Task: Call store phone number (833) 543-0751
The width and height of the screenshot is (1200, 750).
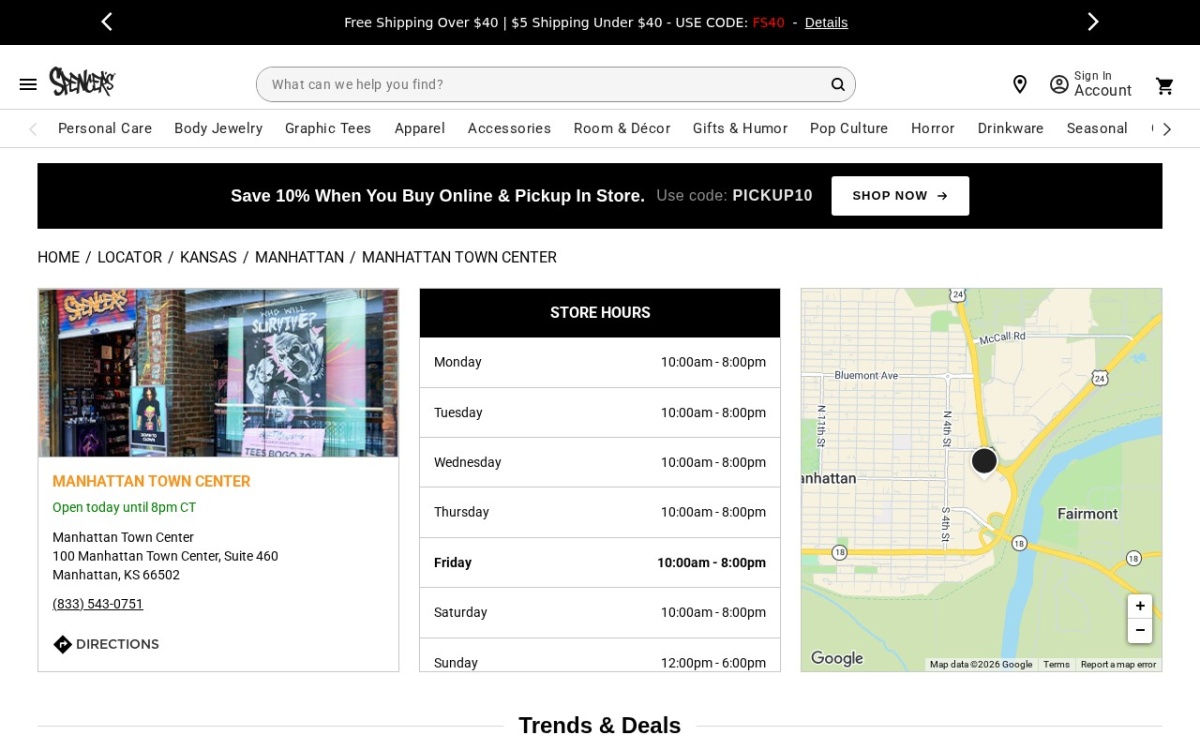Action: coord(98,604)
